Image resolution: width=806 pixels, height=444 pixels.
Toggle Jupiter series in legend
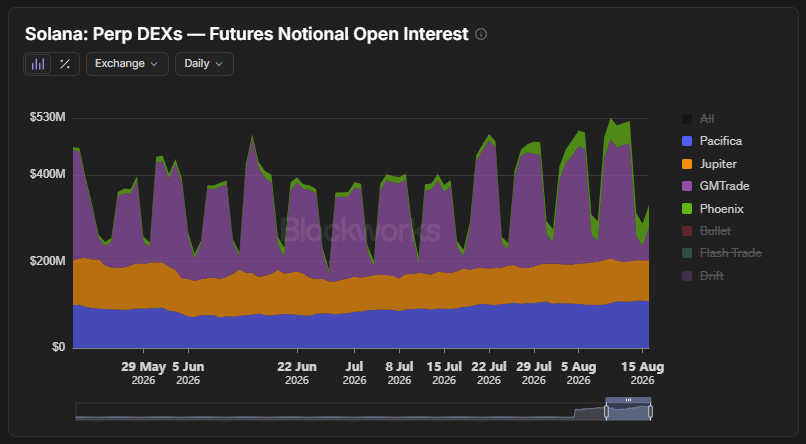tap(709, 164)
